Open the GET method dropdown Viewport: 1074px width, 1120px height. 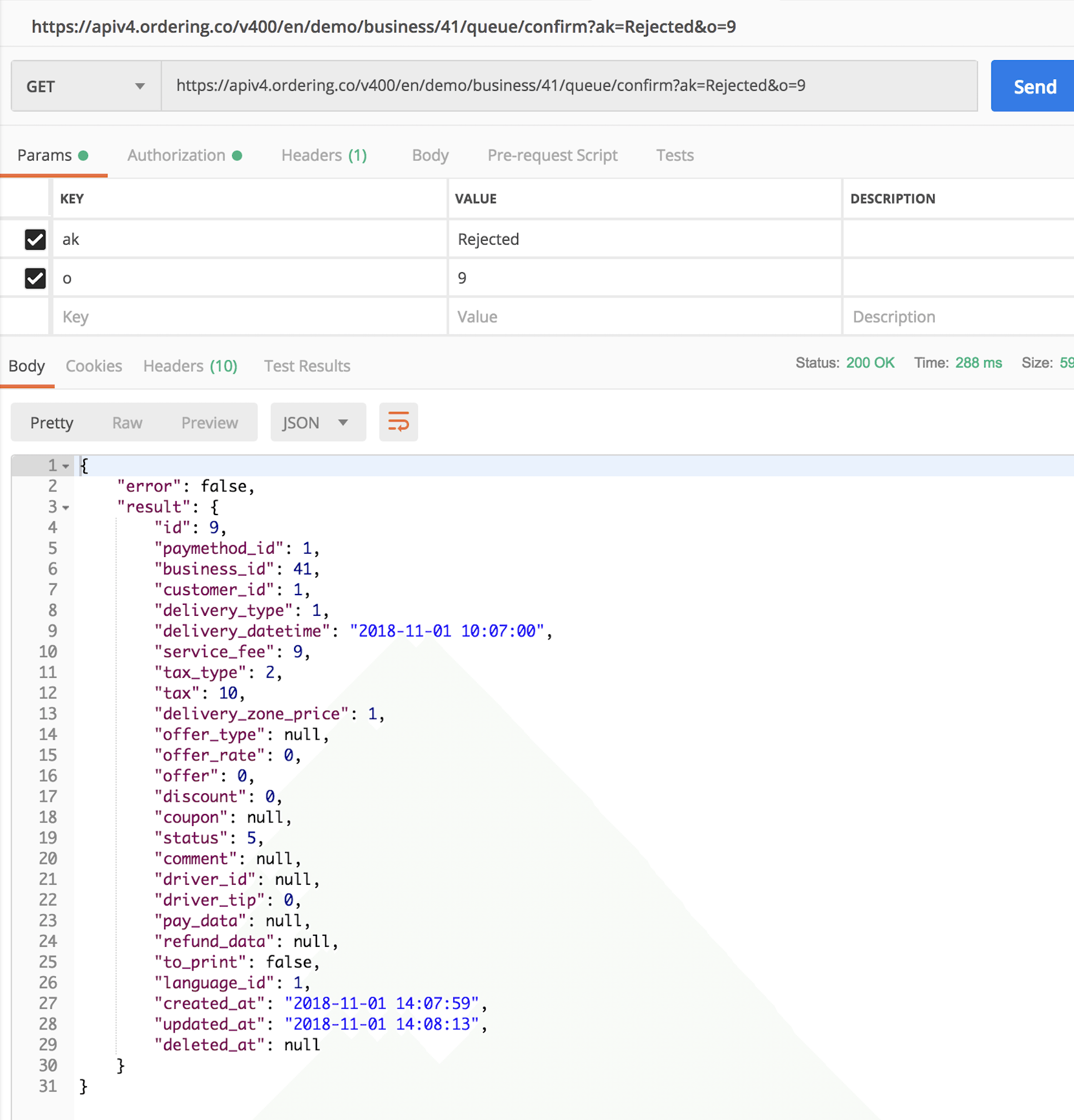tap(86, 86)
